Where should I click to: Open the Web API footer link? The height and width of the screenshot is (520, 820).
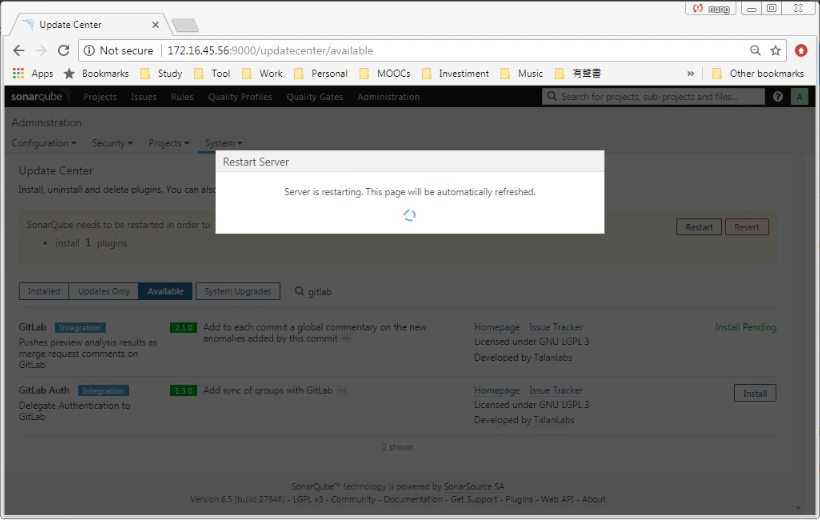[x=557, y=500]
